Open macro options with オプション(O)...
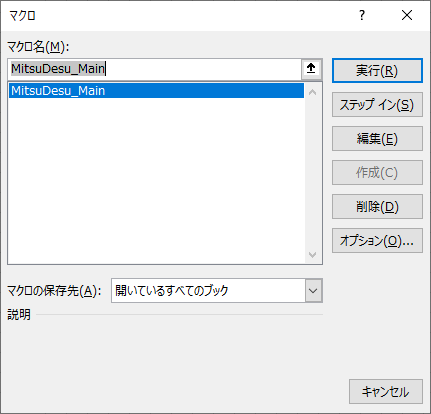 pyautogui.click(x=377, y=241)
